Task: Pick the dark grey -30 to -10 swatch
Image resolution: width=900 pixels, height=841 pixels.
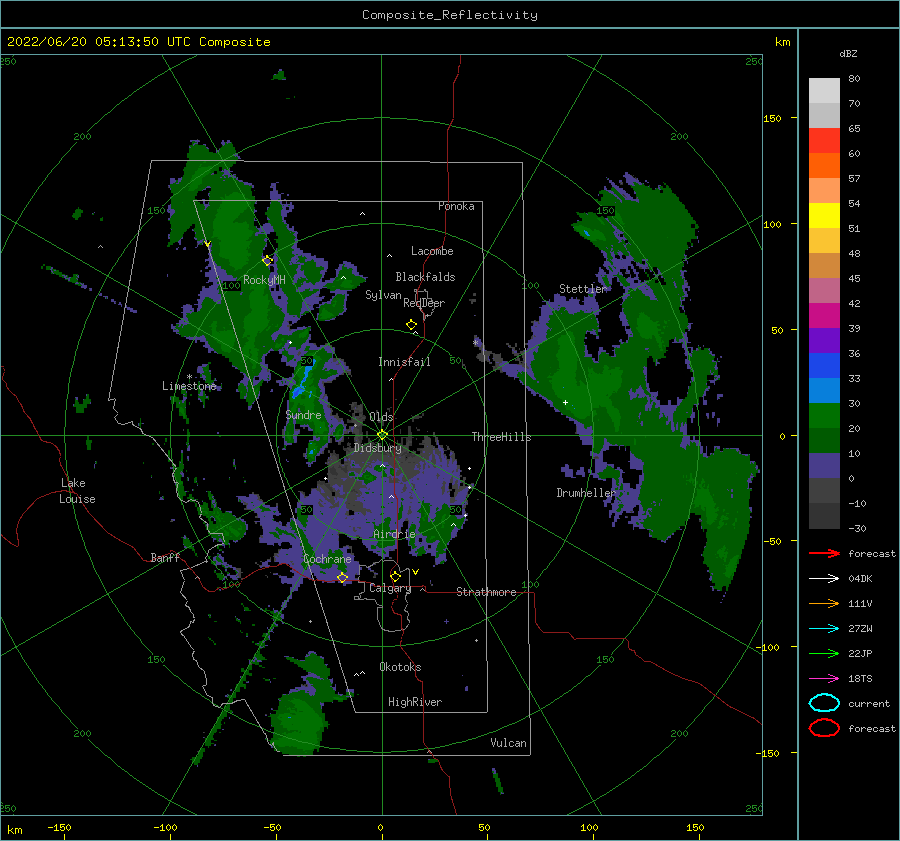Action: point(824,516)
